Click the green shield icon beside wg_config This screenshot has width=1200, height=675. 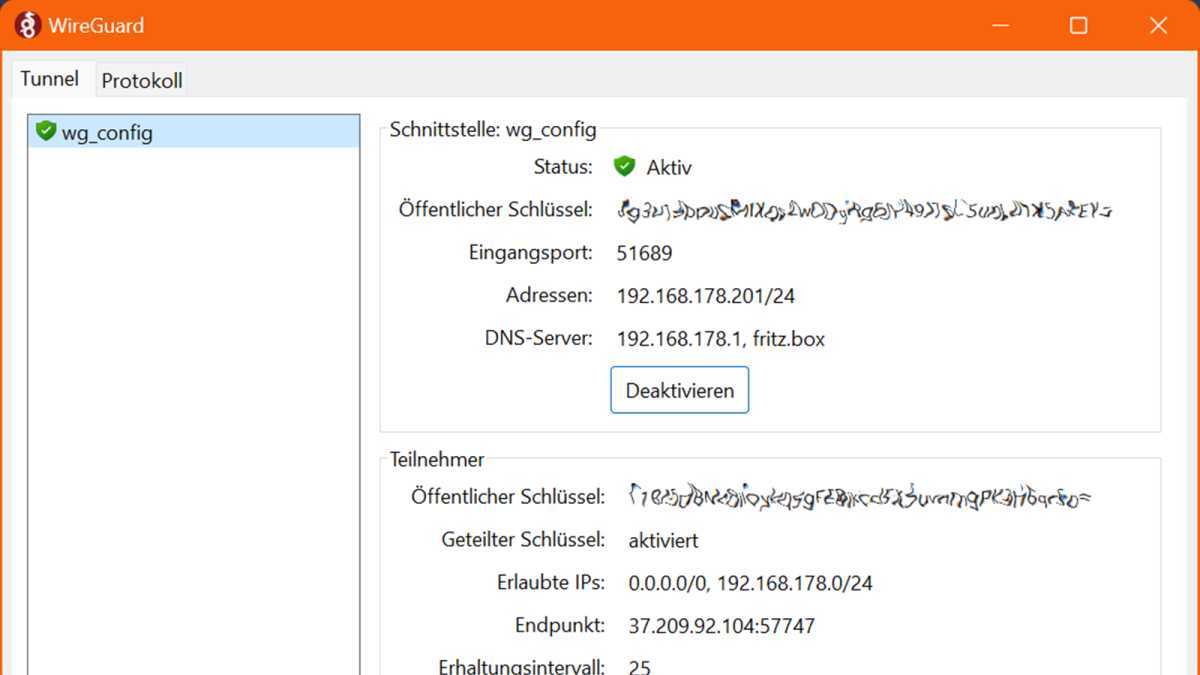point(45,131)
